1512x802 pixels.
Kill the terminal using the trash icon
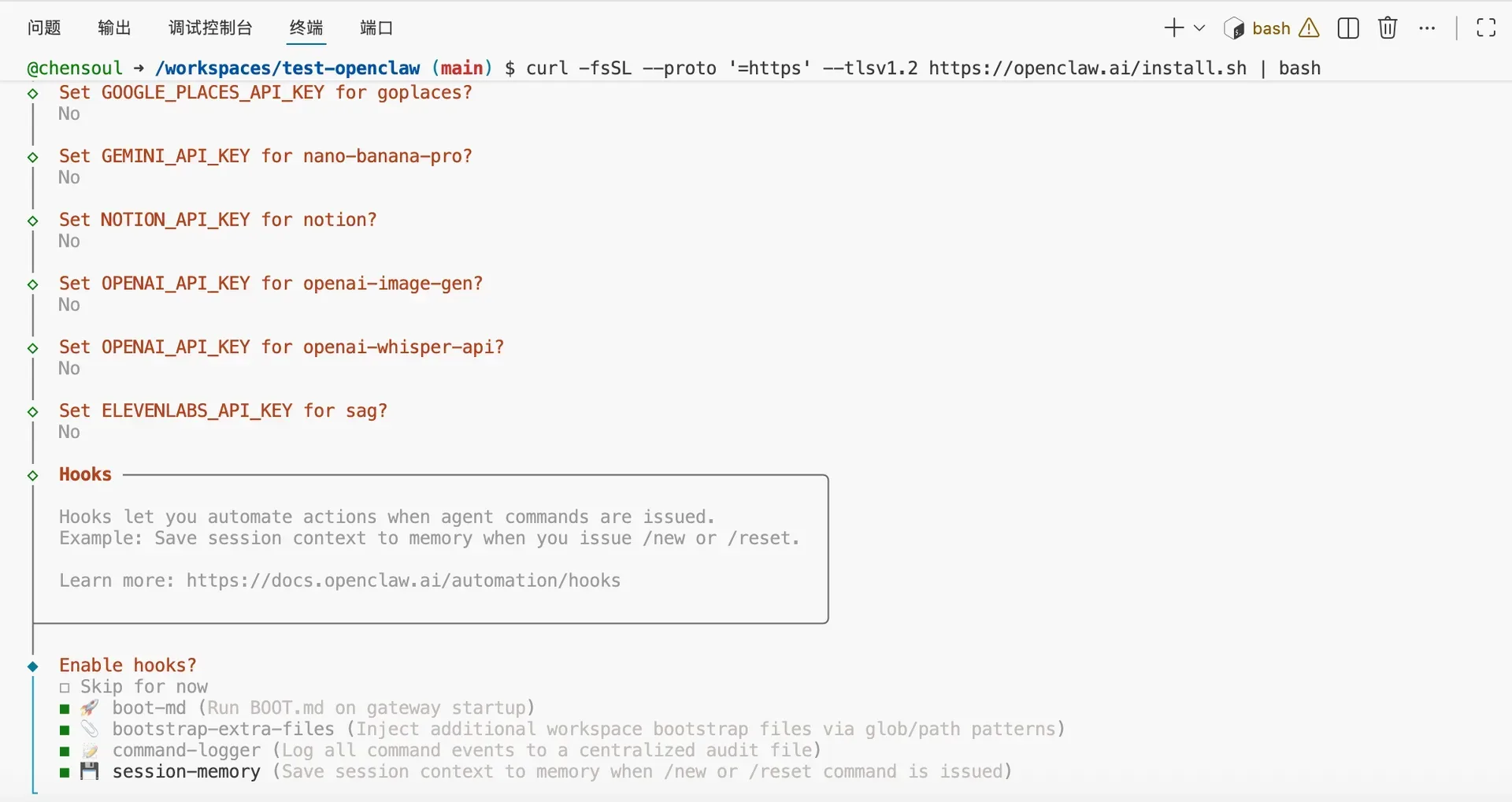1388,28
